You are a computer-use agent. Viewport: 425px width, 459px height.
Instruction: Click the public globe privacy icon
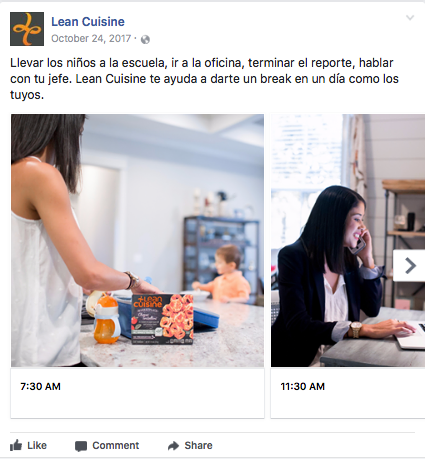[x=145, y=39]
